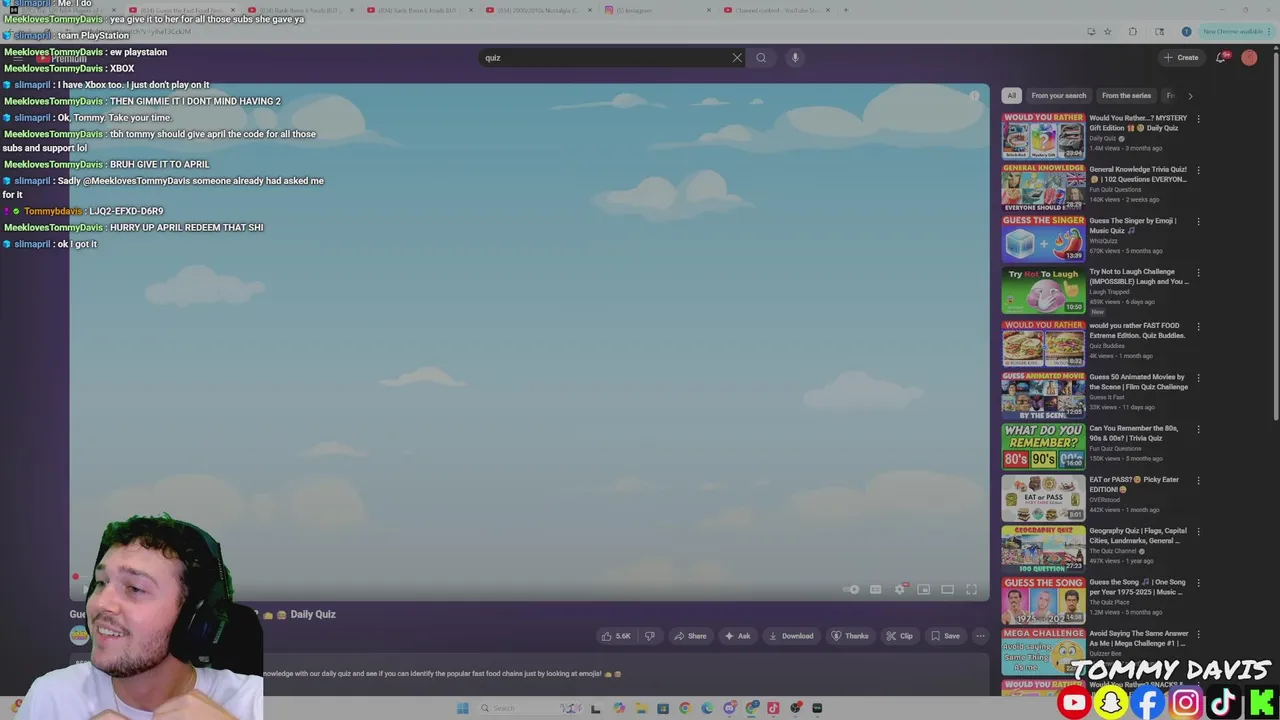Open options menu for Guess the Song

click(1198, 583)
